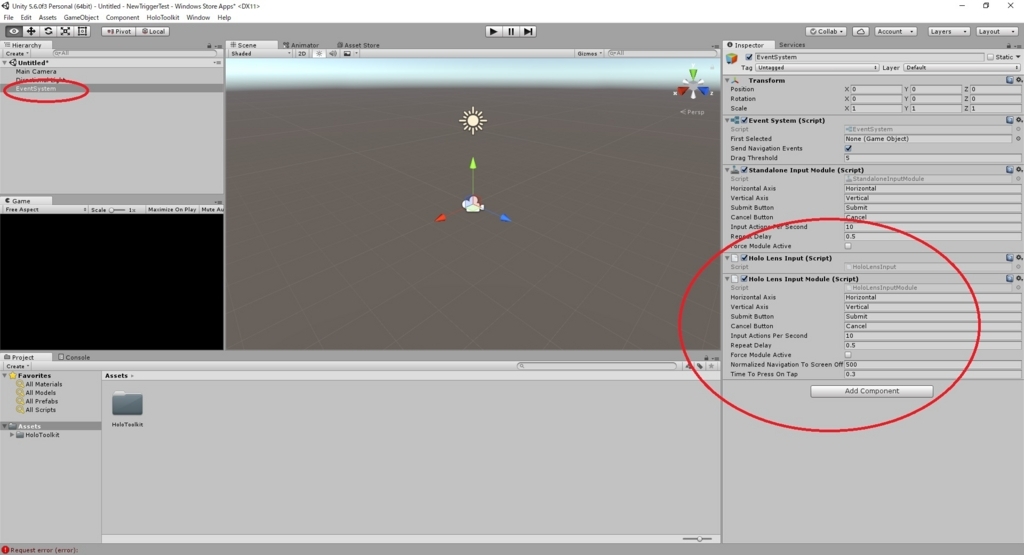Toggle Maximize On Play
This screenshot has height=555, width=1024.
[x=172, y=210]
